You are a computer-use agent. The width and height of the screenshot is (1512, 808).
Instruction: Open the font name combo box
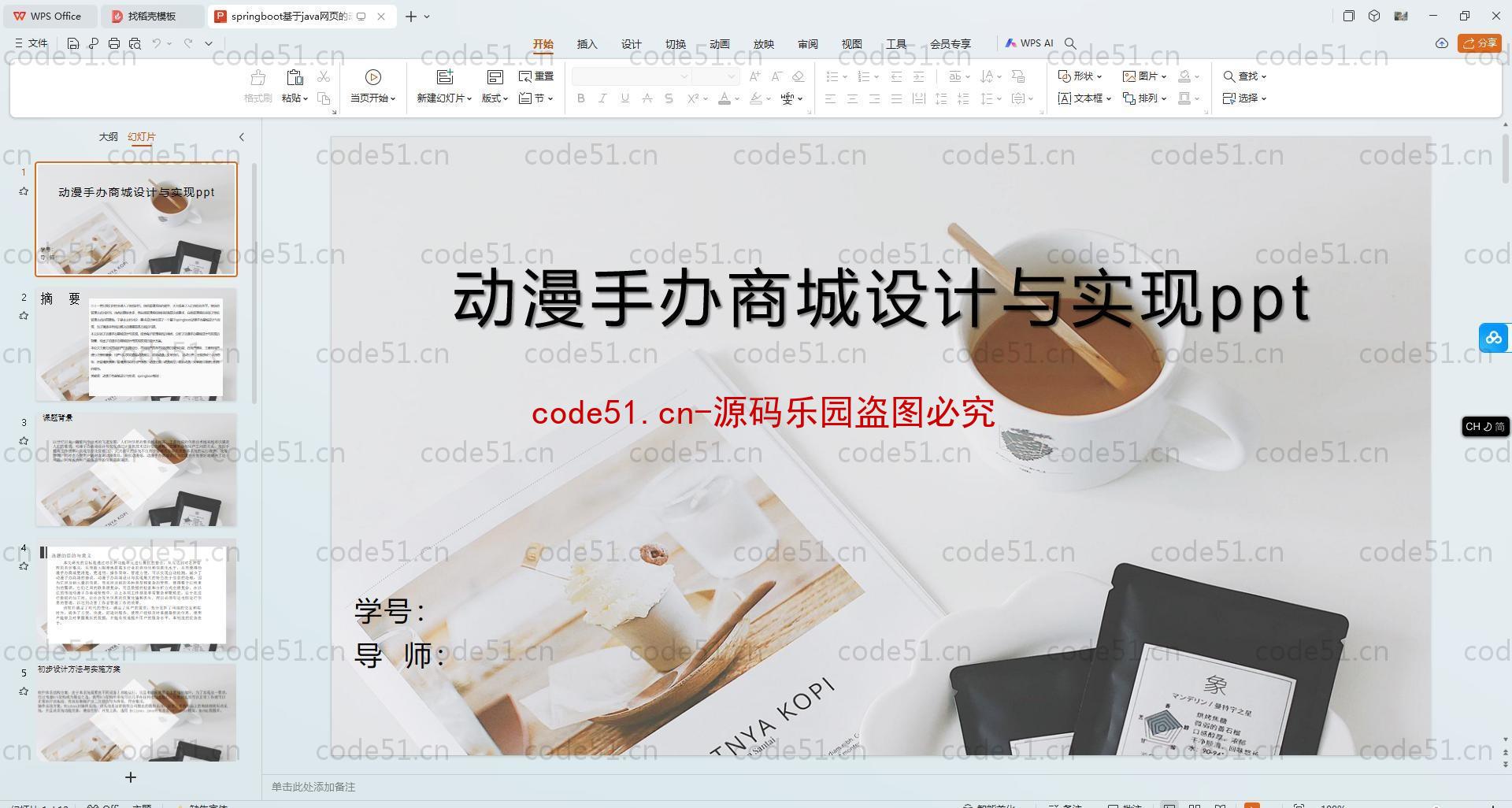(631, 76)
